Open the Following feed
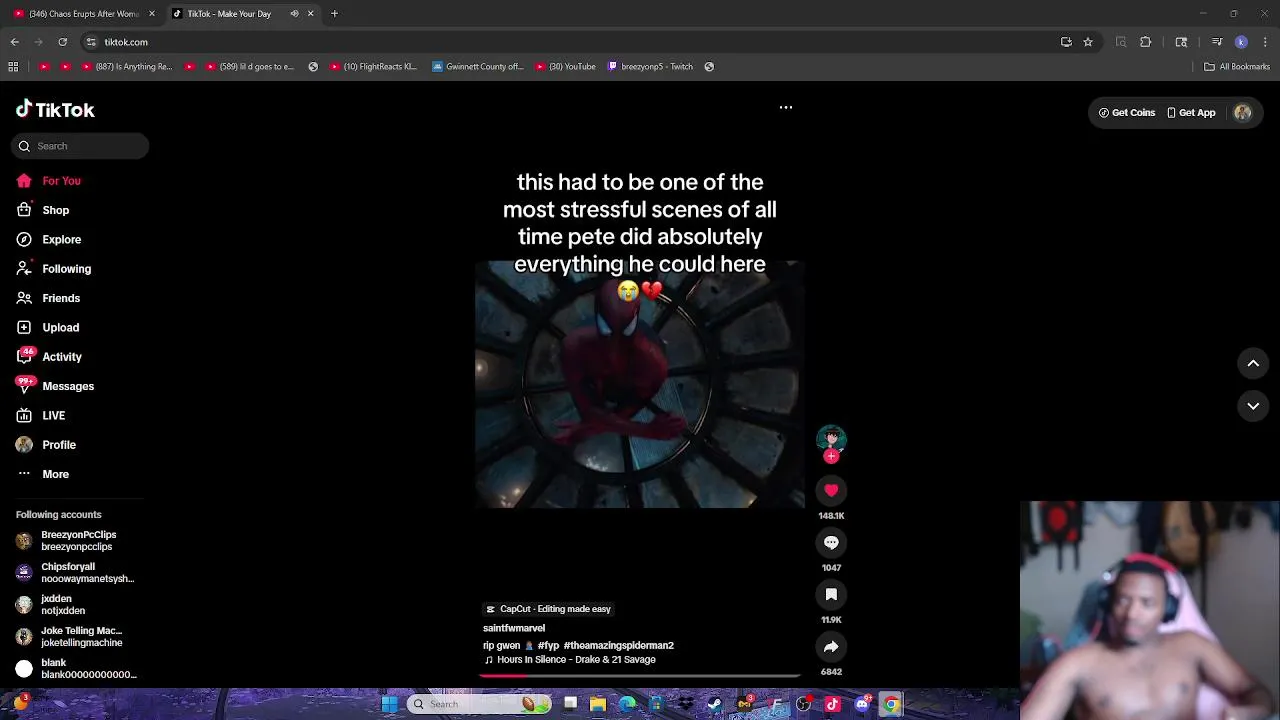 click(x=53, y=269)
